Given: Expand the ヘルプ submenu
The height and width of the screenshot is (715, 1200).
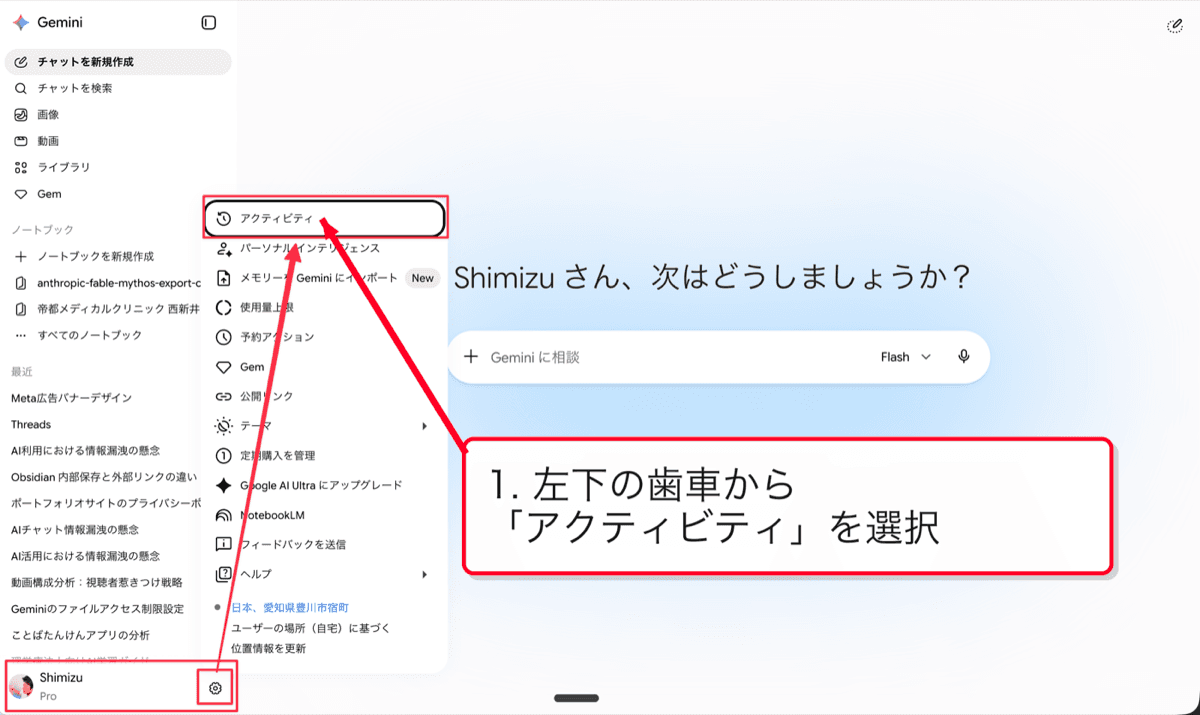Looking at the screenshot, I should pos(325,574).
